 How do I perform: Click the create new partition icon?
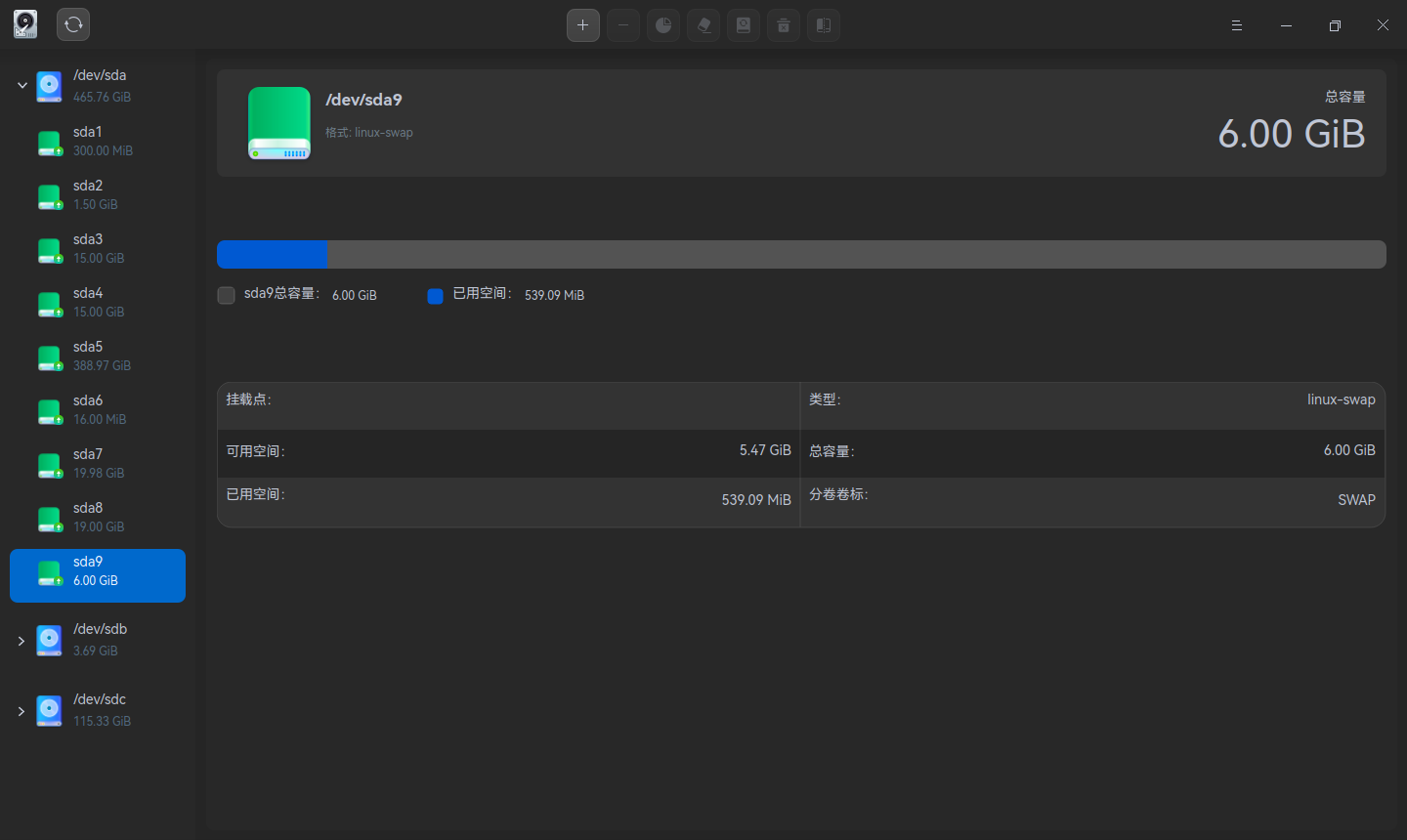[583, 24]
